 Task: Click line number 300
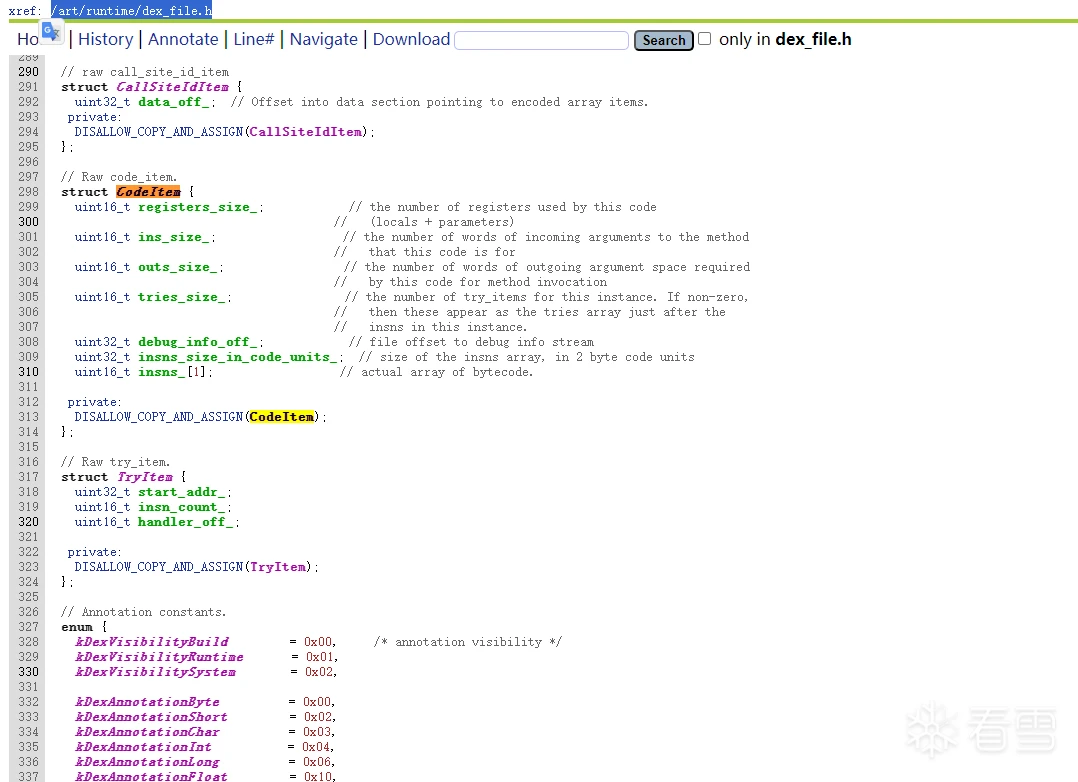tap(29, 222)
